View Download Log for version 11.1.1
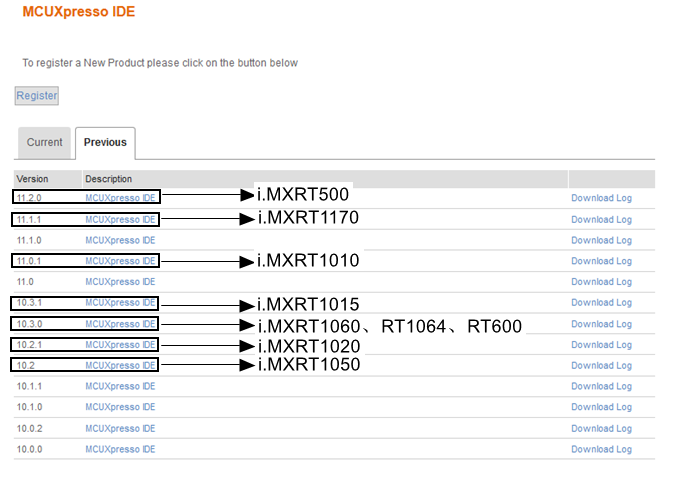The height and width of the screenshot is (487, 700). tap(601, 220)
